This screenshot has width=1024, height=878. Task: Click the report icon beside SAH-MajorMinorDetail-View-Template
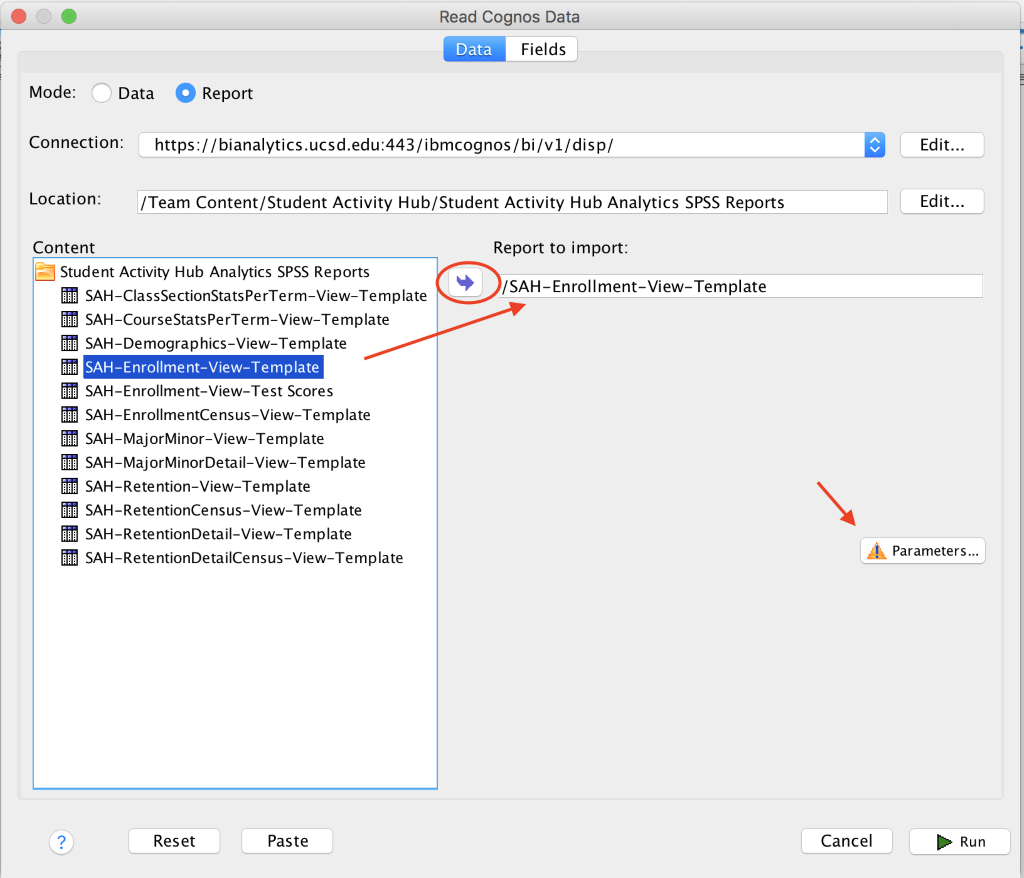[69, 463]
